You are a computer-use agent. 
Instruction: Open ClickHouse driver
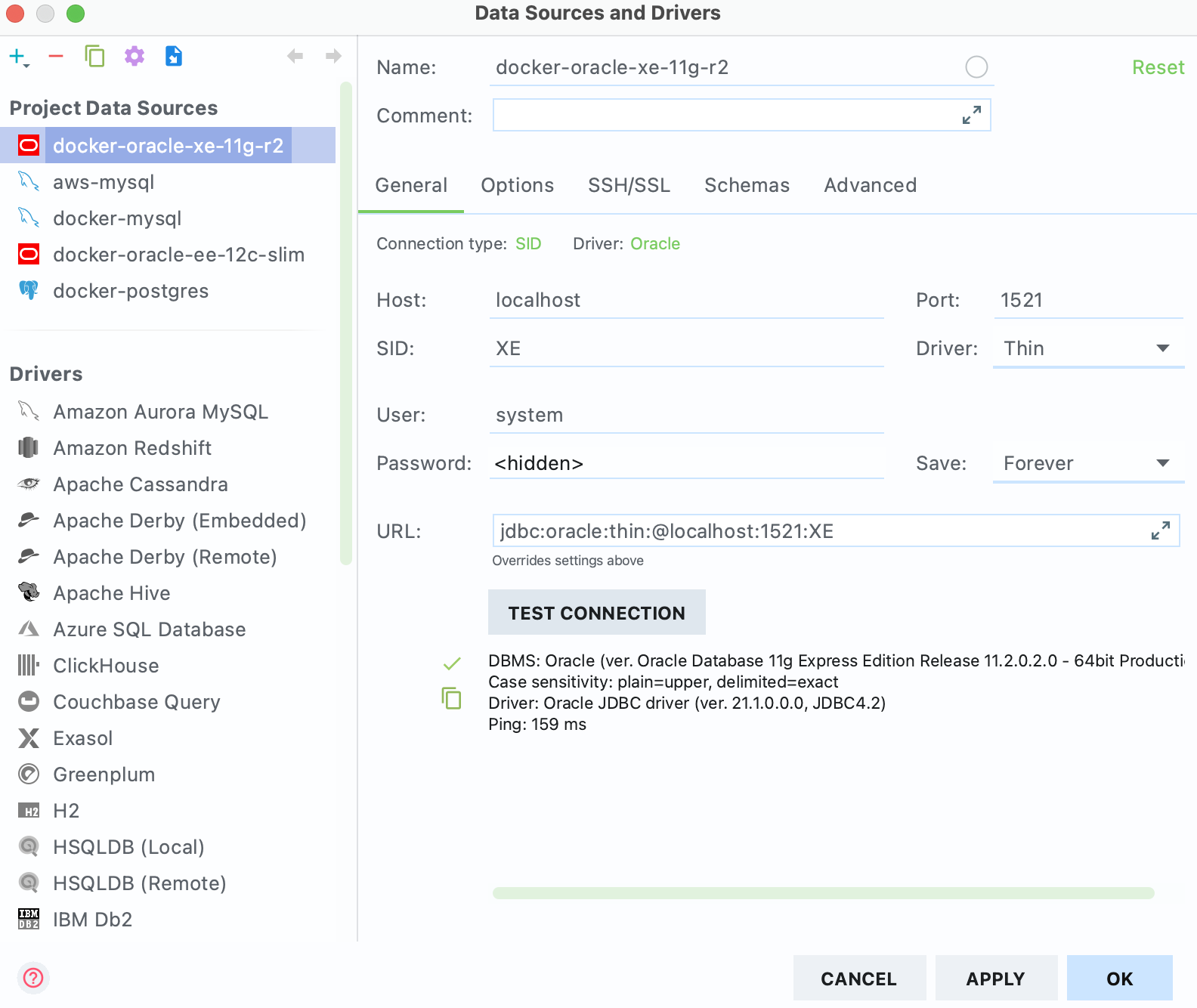pyautogui.click(x=168, y=665)
